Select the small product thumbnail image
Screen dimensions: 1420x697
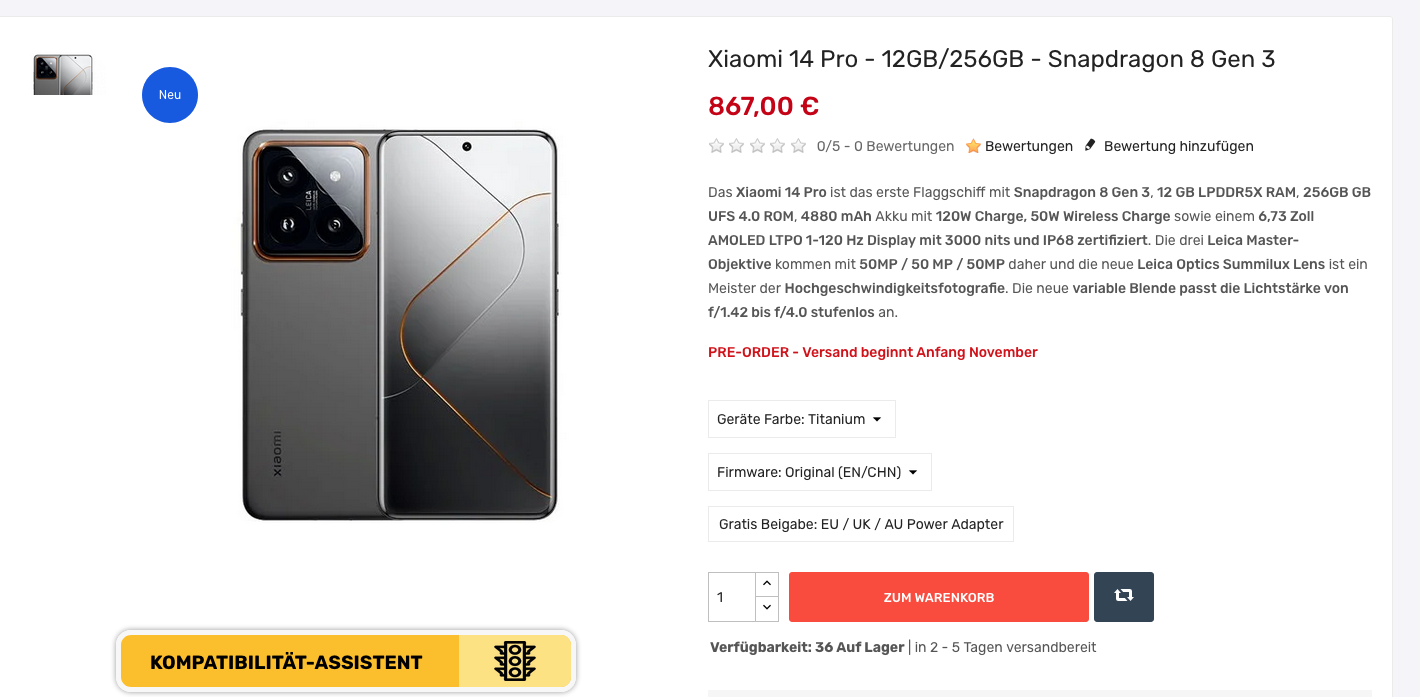coord(63,75)
